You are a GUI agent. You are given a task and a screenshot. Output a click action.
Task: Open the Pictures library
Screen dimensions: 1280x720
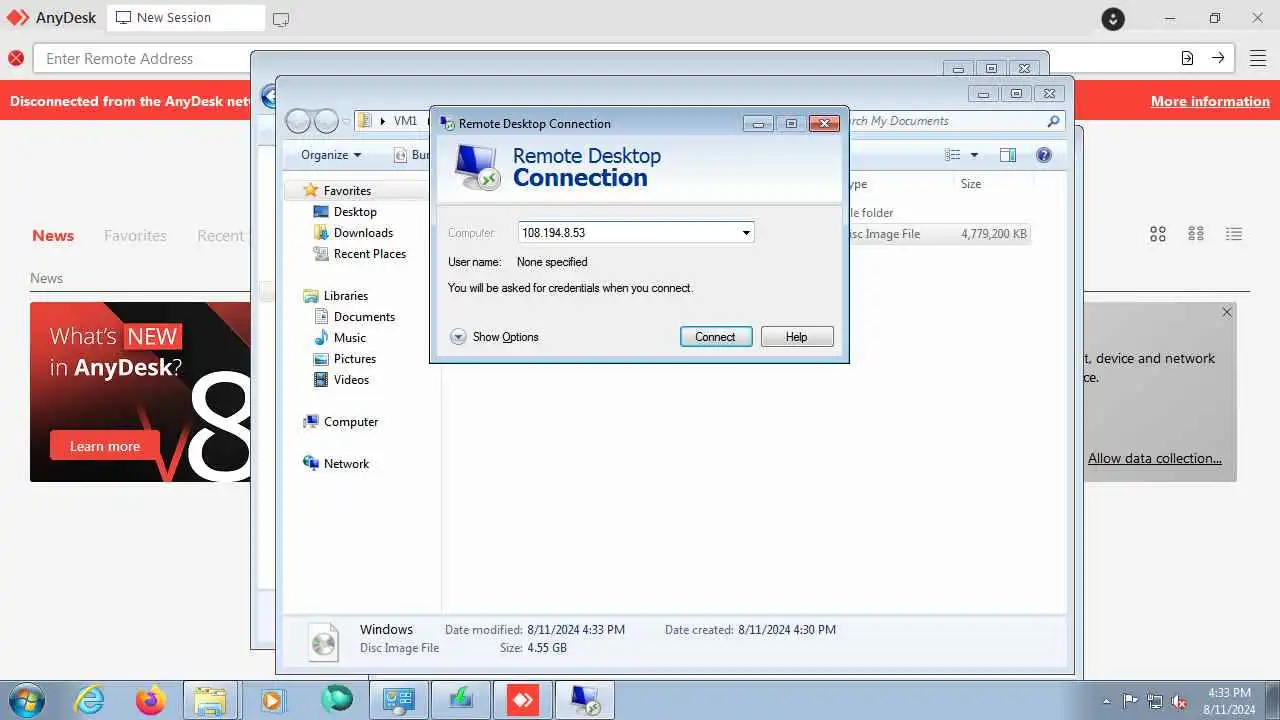[355, 359]
